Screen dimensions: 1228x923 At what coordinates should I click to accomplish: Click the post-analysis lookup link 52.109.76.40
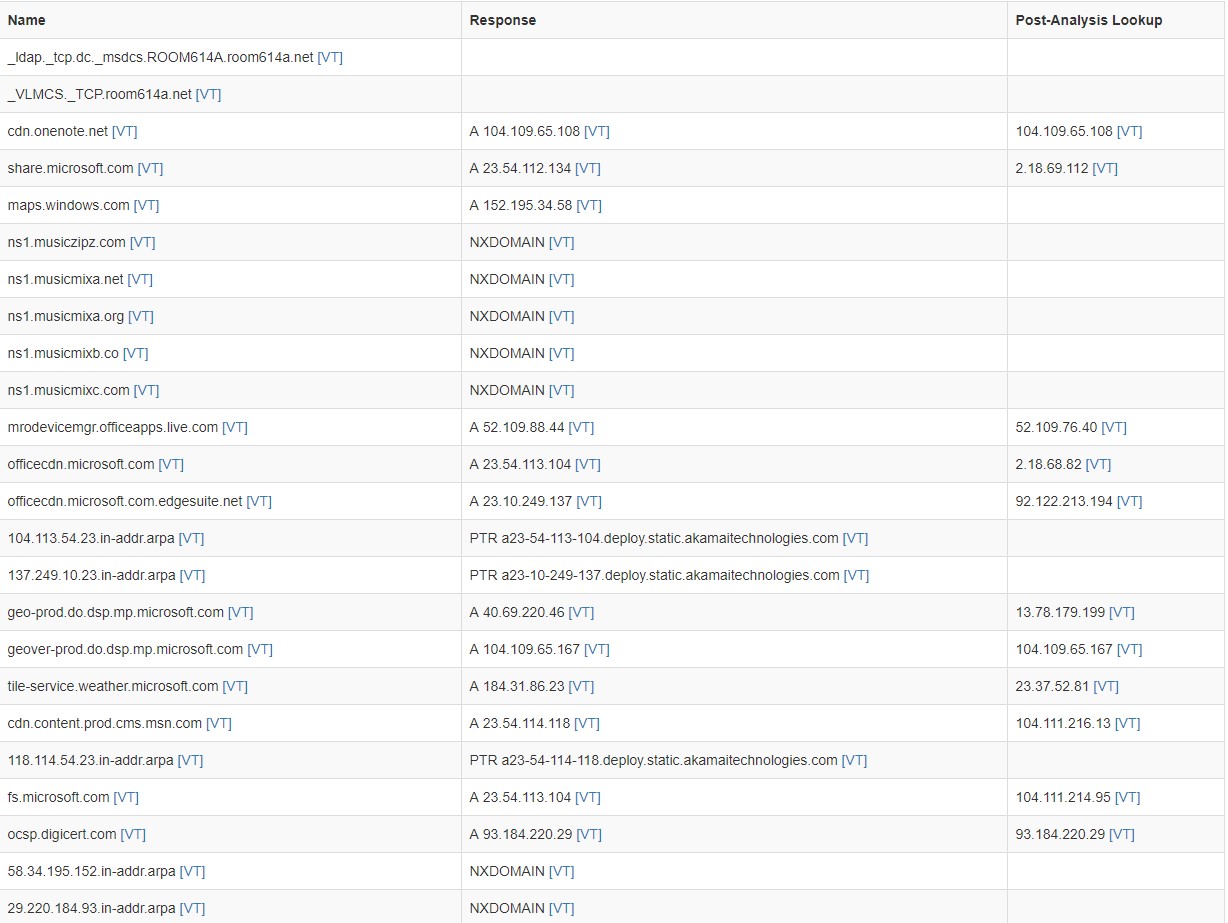pyautogui.click(x=1056, y=427)
